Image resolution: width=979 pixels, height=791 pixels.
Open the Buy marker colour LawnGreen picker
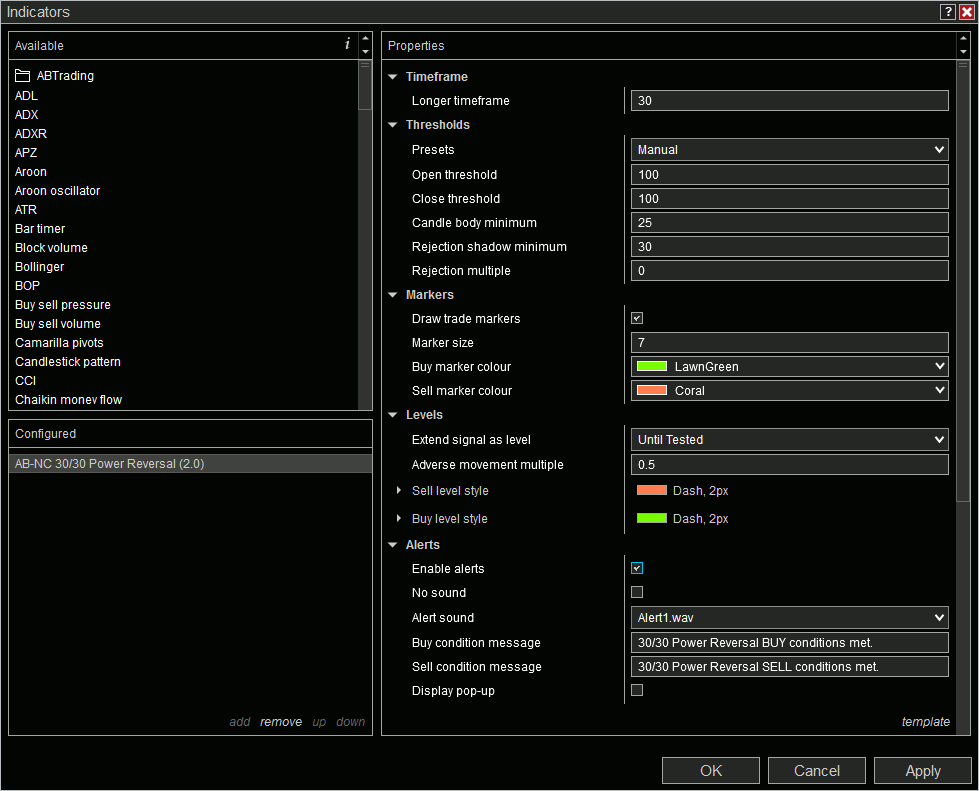click(x=789, y=367)
